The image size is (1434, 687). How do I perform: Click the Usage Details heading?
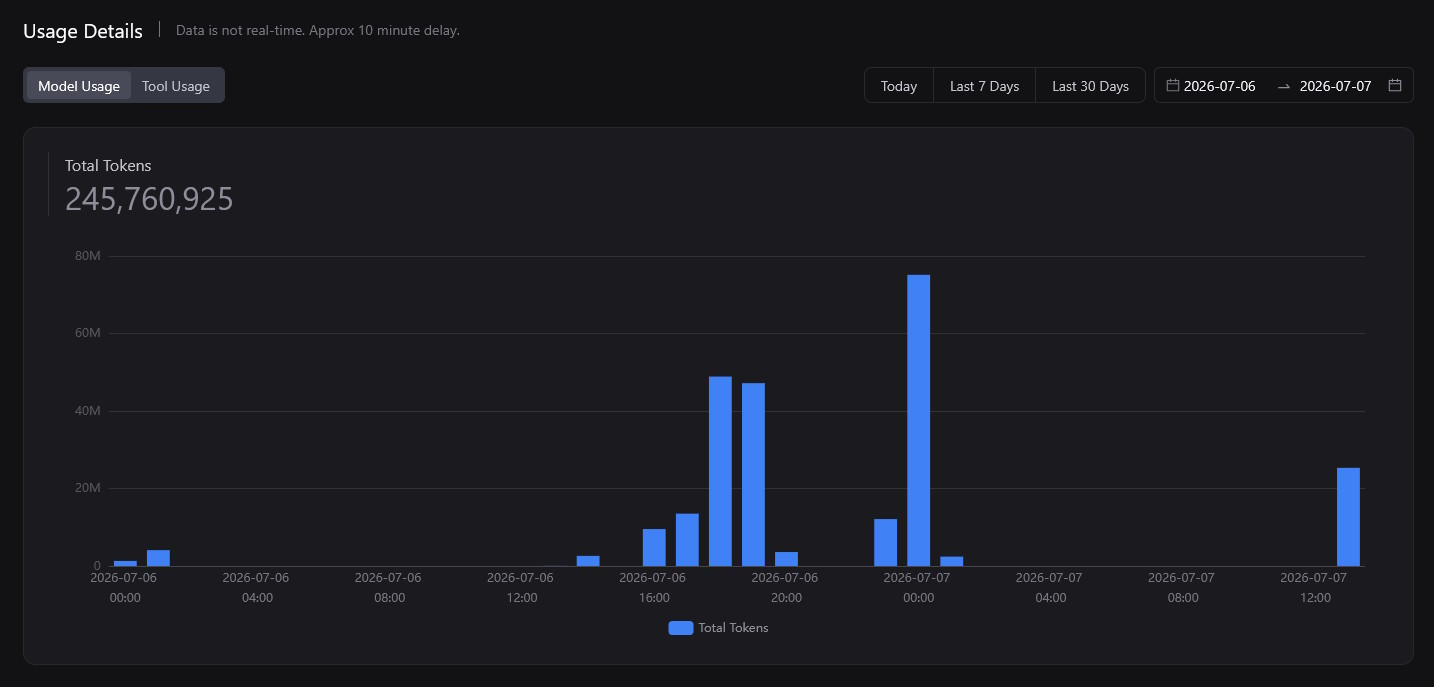click(x=83, y=31)
